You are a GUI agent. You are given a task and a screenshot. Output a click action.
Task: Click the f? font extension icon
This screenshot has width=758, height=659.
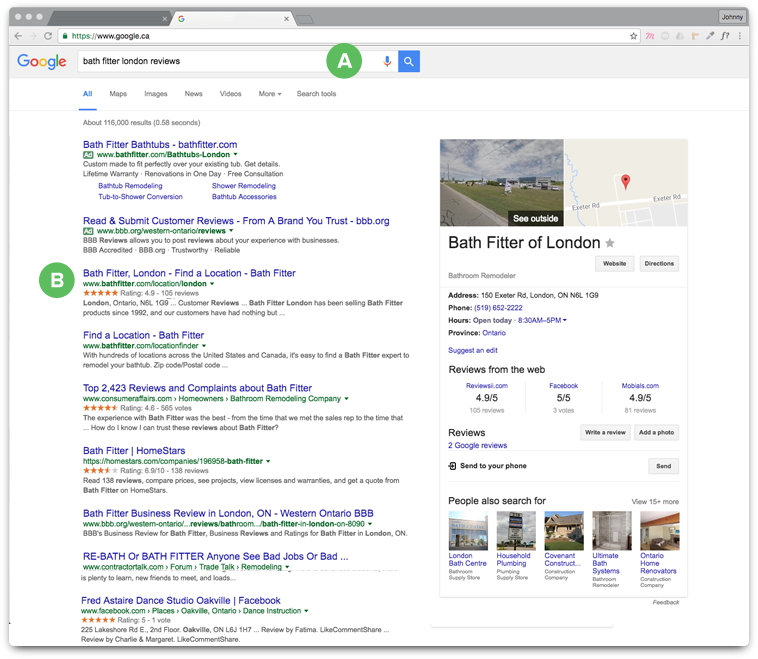pos(725,36)
